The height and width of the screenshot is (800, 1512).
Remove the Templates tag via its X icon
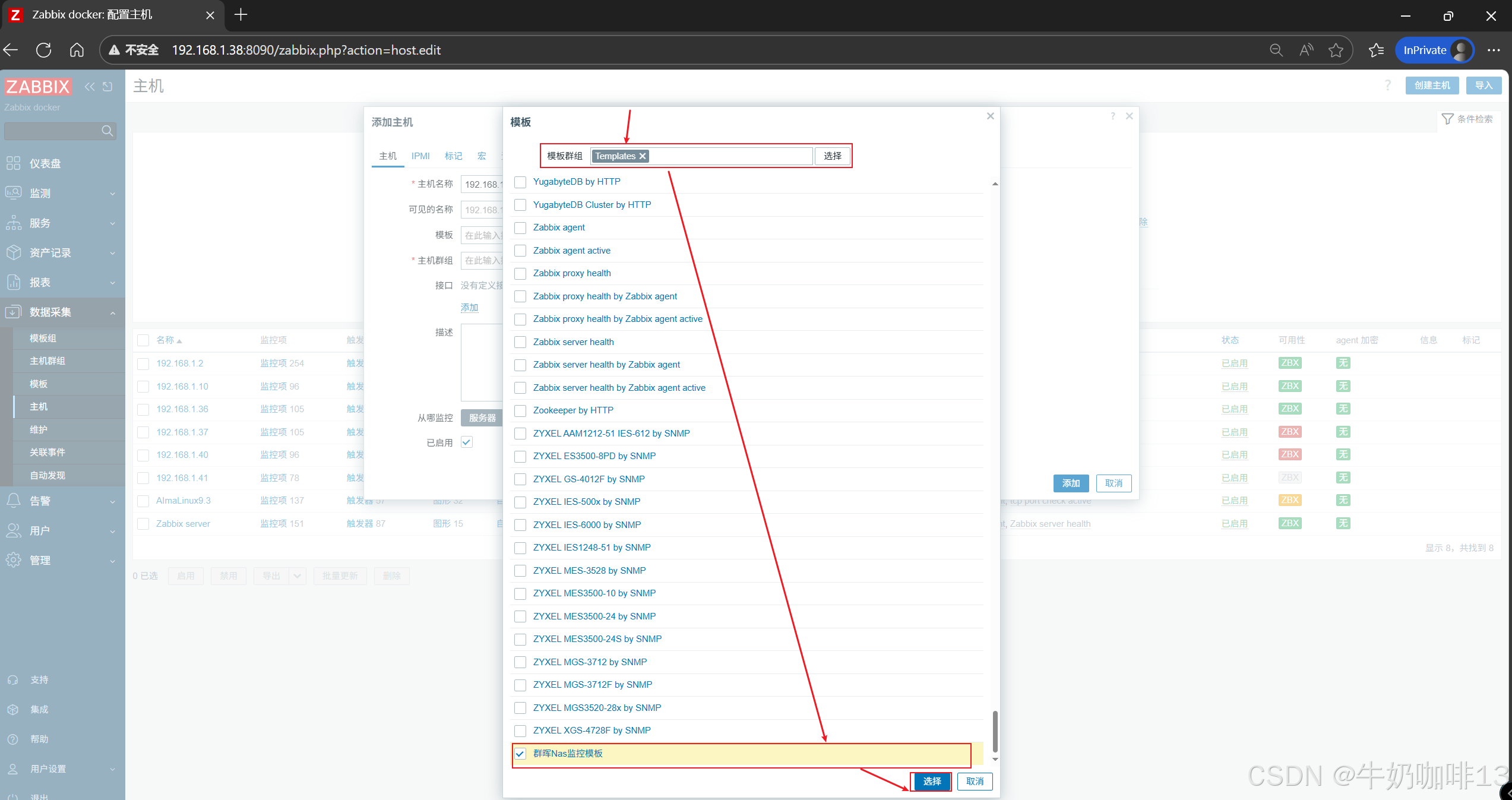(x=643, y=156)
